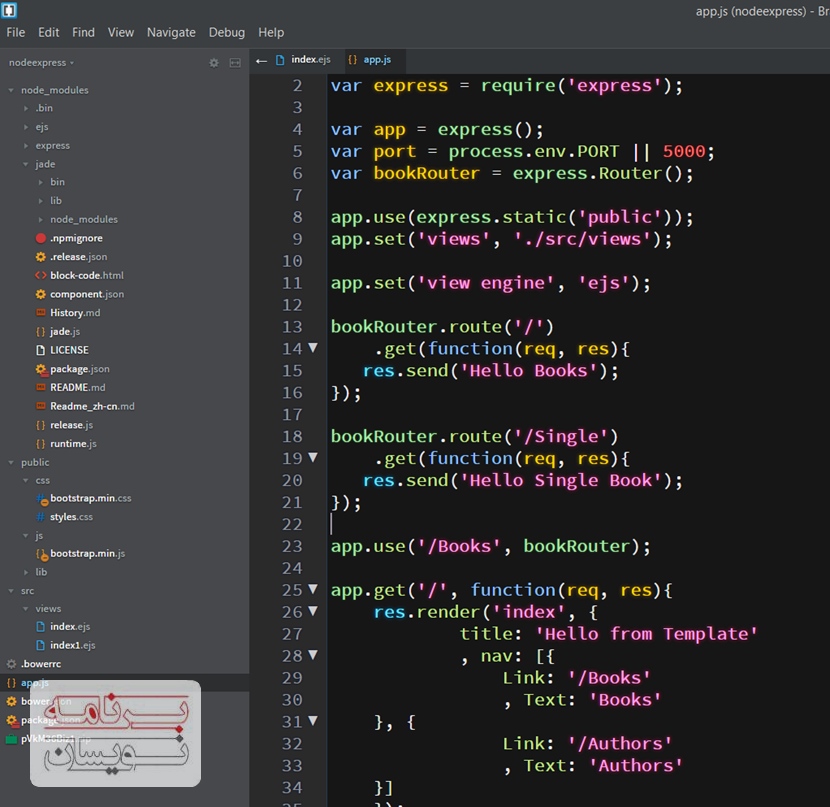Screen dimensions: 830x807
Task: Click line number 11 in the gutter
Action: [x=292, y=283]
